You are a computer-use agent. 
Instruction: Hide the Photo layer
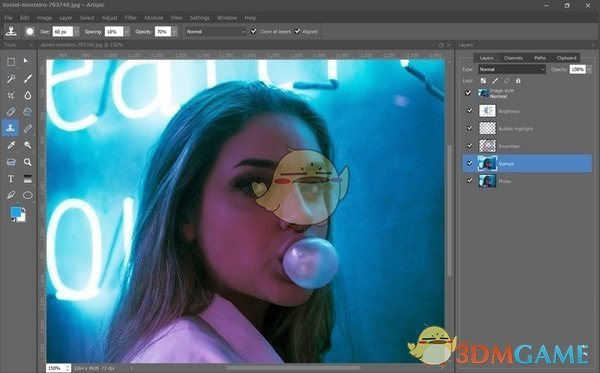pos(470,181)
